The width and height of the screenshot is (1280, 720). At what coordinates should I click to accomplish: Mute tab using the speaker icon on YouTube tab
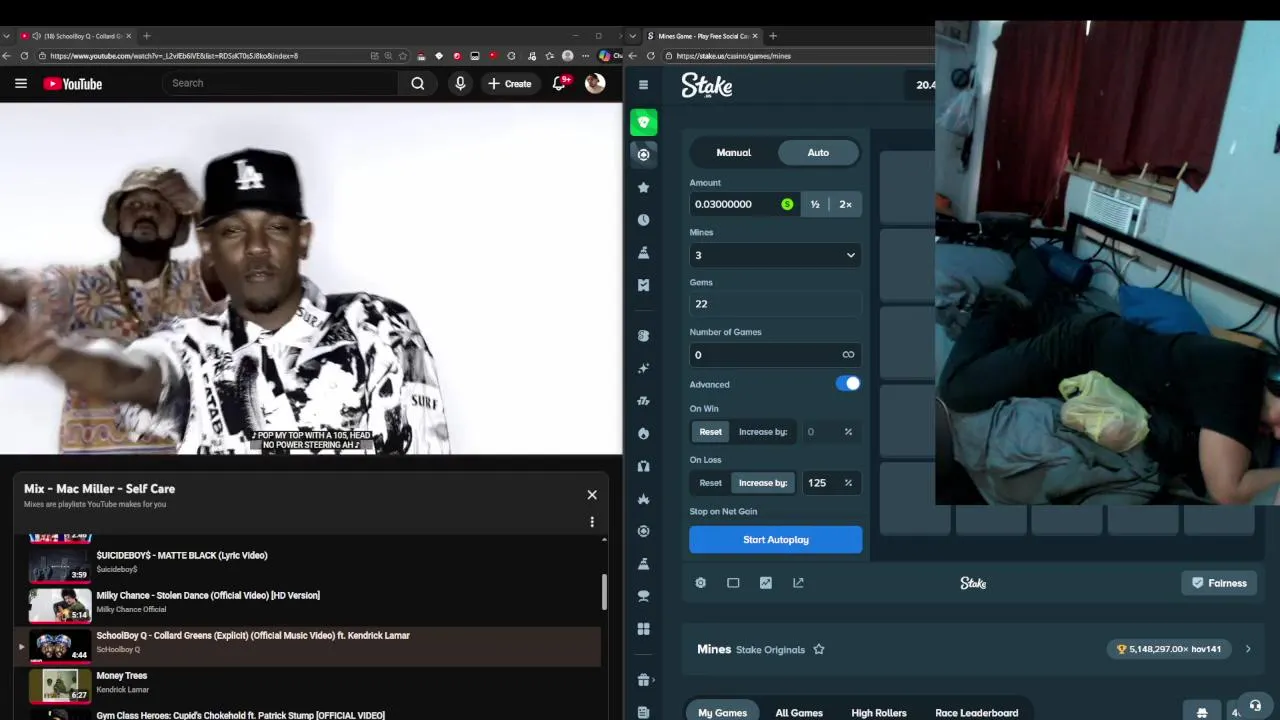click(x=36, y=36)
